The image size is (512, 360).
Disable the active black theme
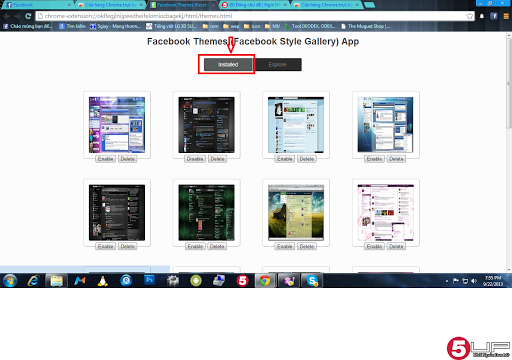tap(195, 159)
